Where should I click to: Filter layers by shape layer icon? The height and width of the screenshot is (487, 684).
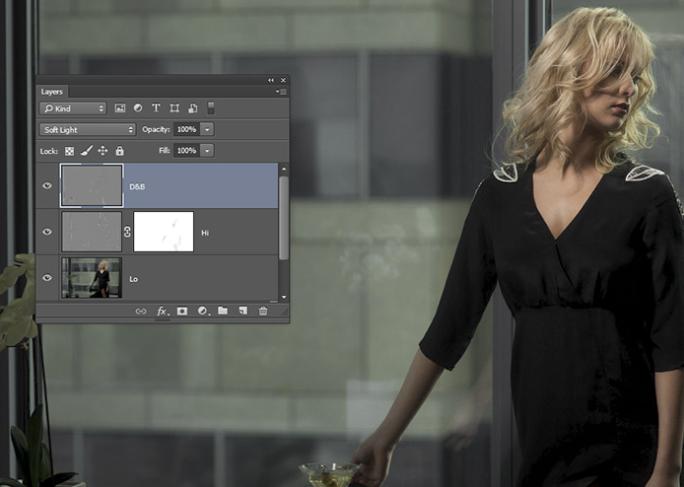click(x=174, y=108)
